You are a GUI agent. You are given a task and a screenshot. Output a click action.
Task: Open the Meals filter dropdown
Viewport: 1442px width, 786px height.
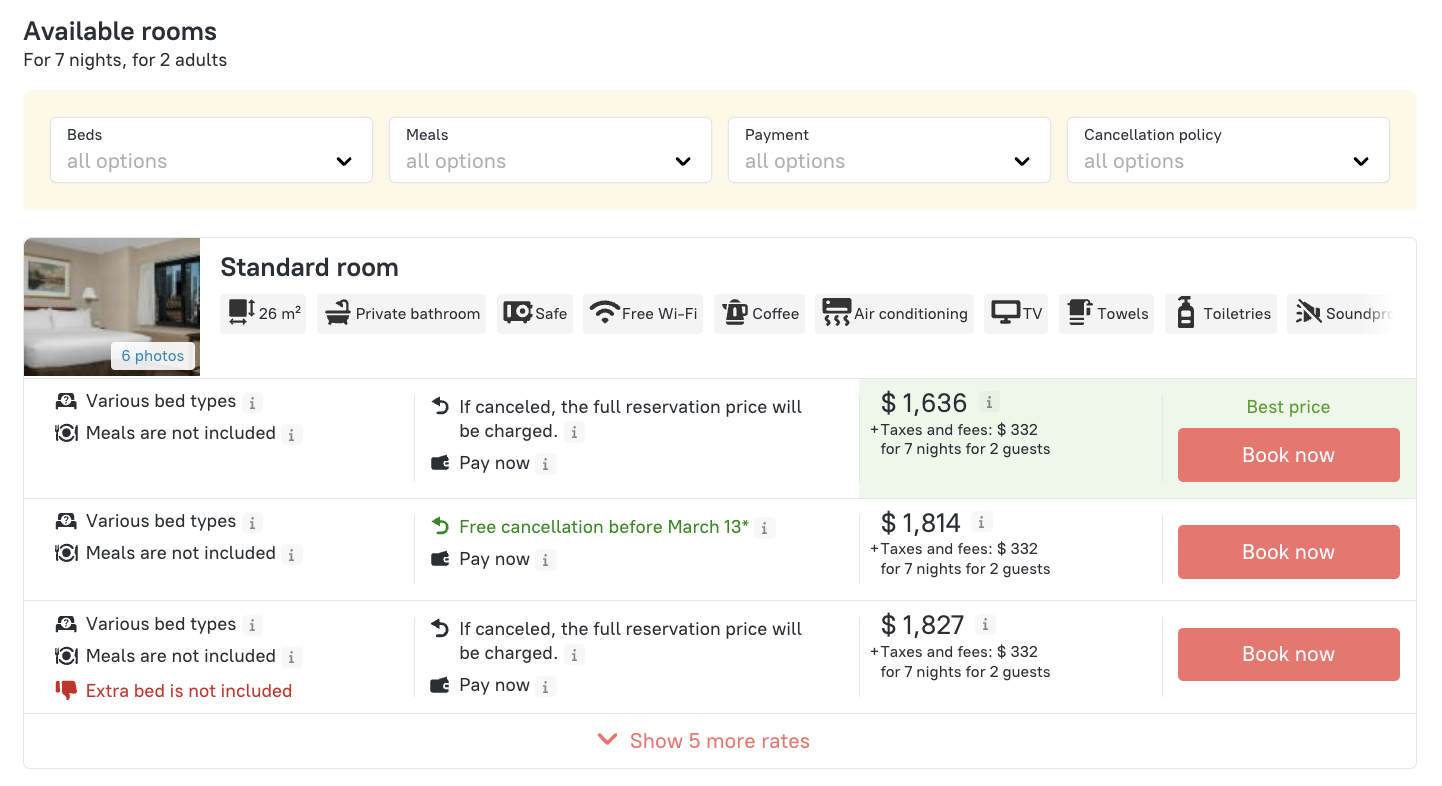[x=550, y=150]
